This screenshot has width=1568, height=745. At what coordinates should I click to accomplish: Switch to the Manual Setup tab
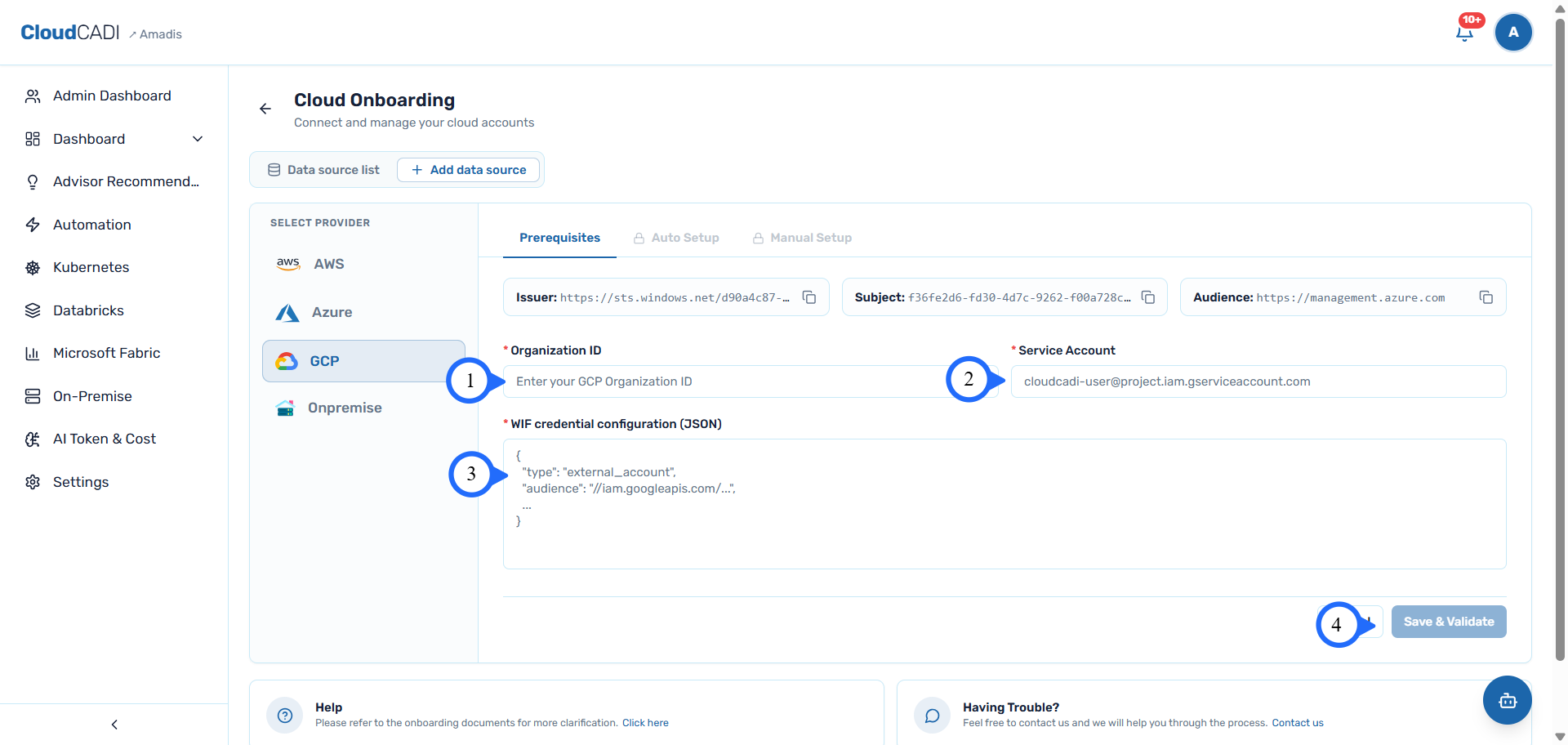(x=802, y=238)
